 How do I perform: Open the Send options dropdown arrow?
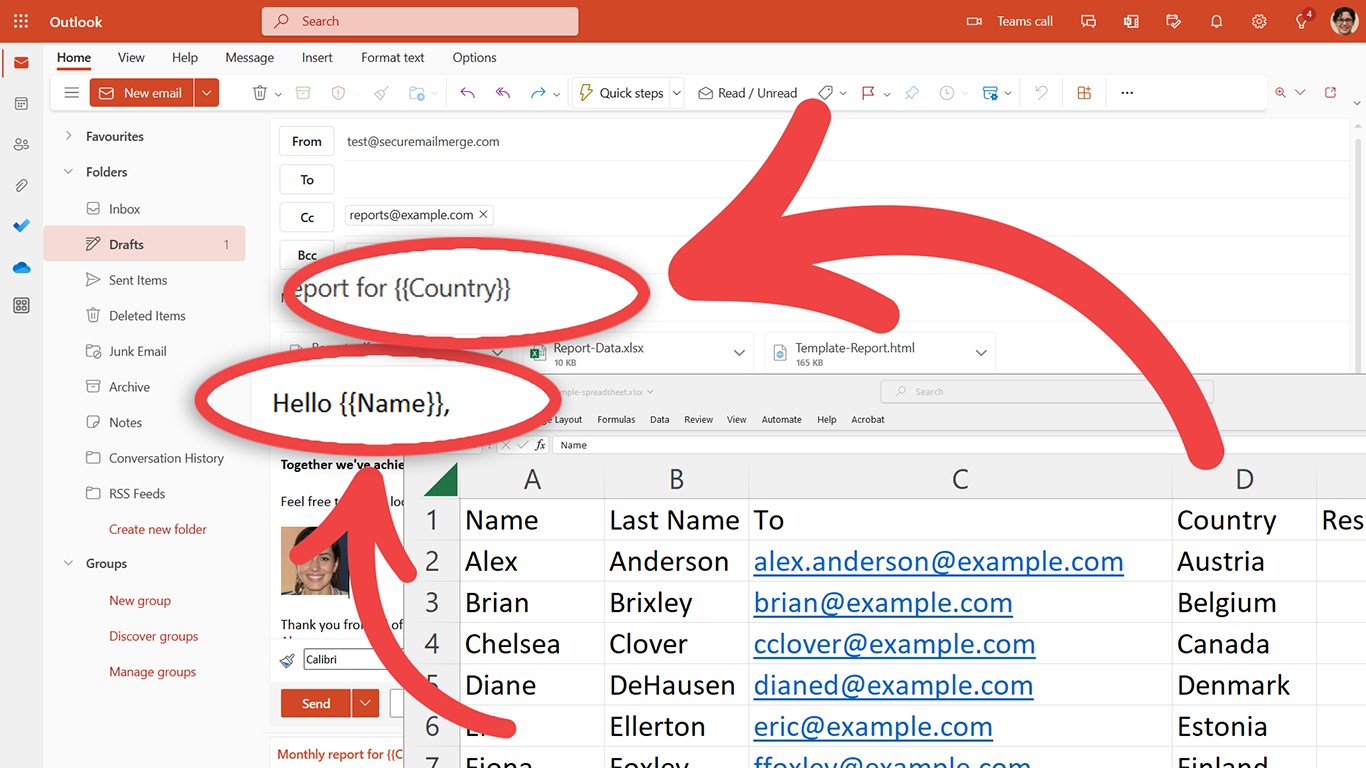click(366, 703)
